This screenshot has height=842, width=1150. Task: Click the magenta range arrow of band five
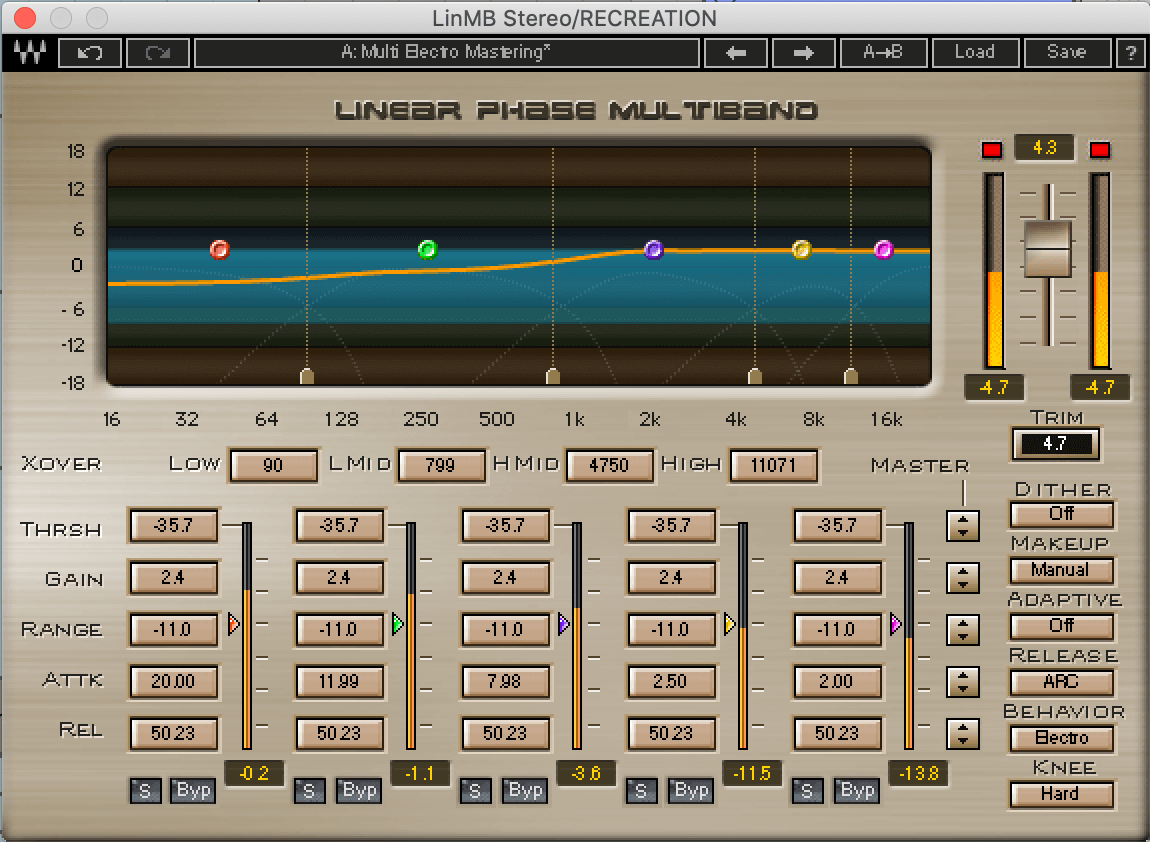tap(896, 625)
